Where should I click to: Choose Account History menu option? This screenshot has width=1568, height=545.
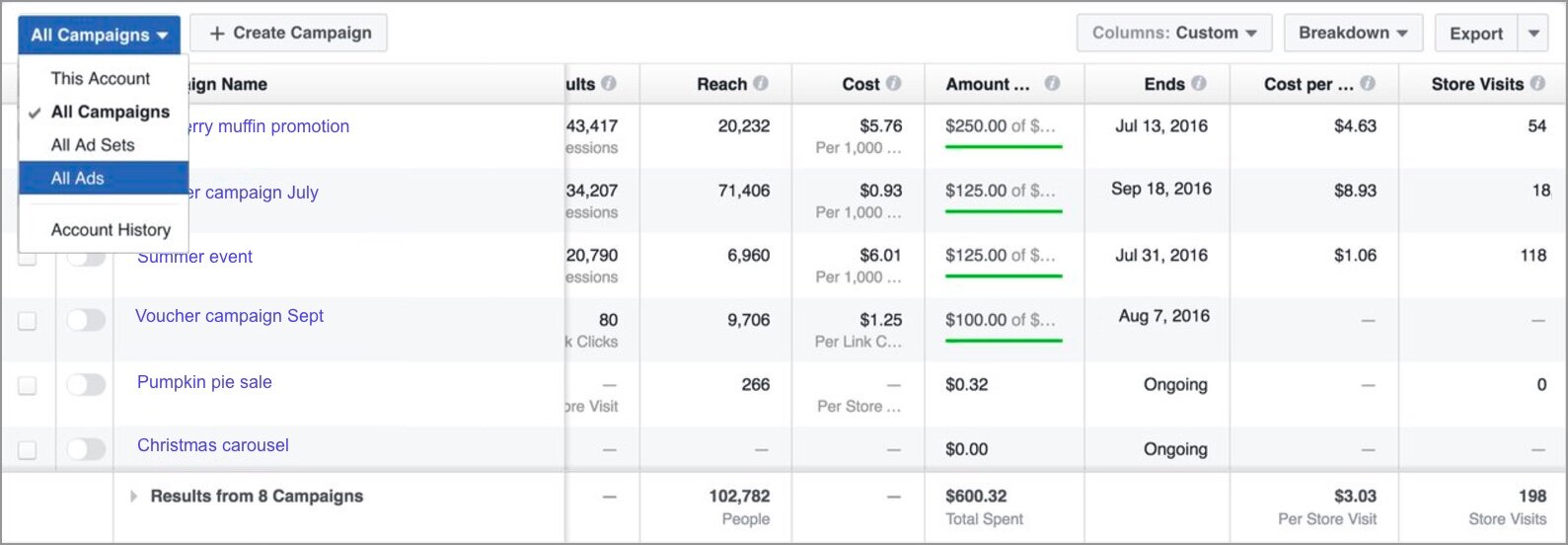(111, 230)
